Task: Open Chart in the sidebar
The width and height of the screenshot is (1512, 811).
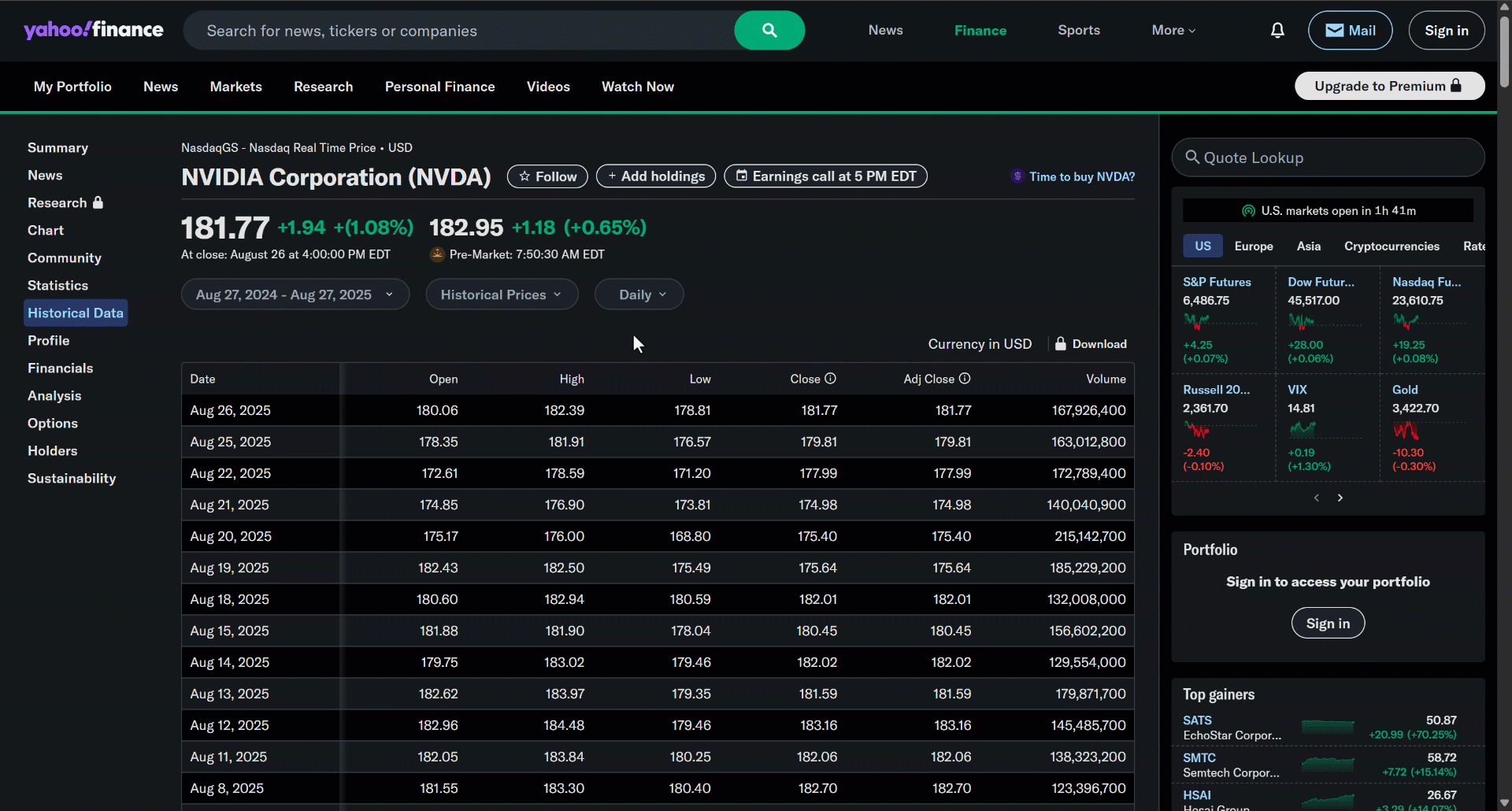Action: click(46, 230)
